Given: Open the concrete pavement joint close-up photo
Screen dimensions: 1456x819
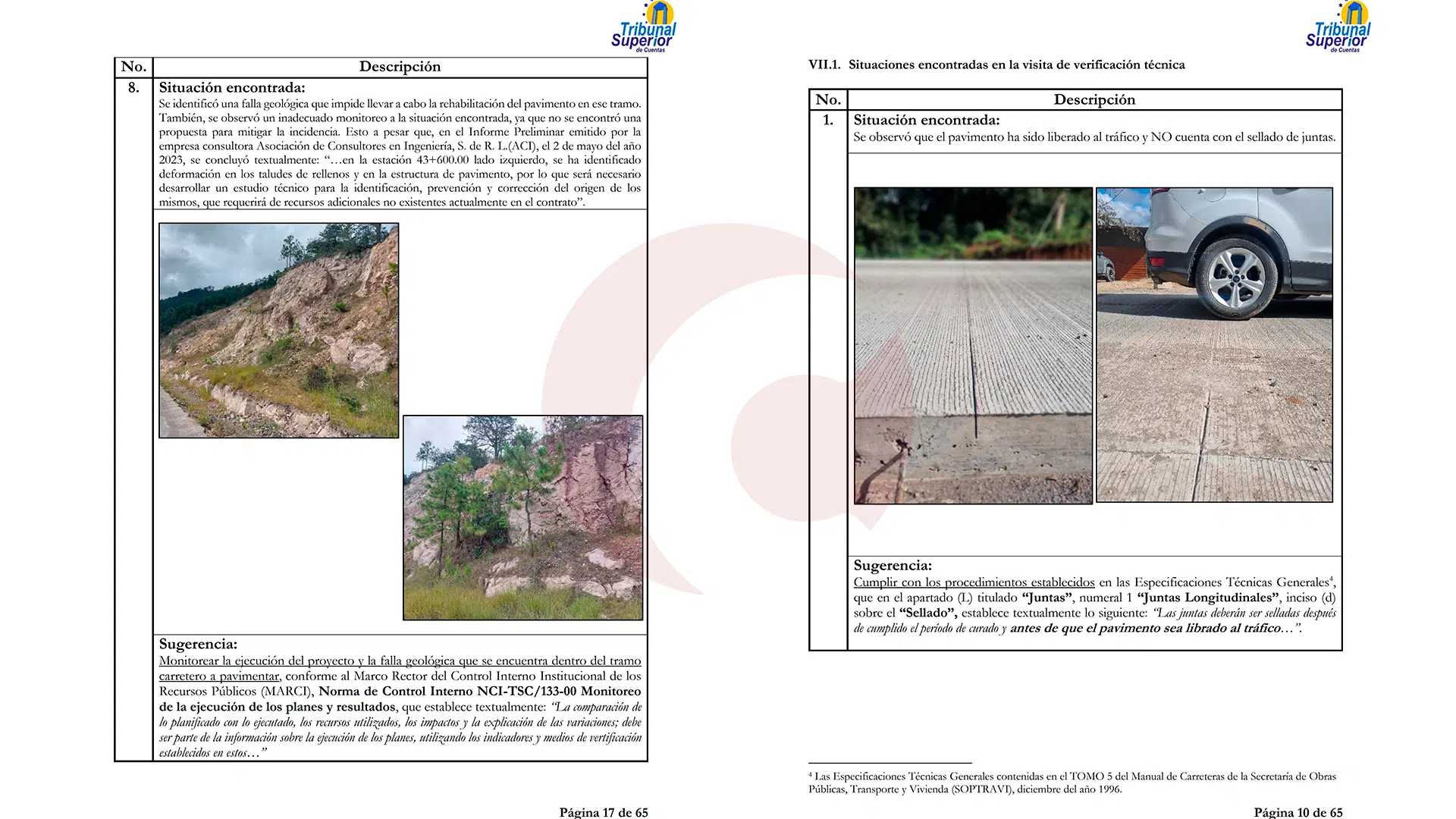Looking at the screenshot, I should 973,345.
